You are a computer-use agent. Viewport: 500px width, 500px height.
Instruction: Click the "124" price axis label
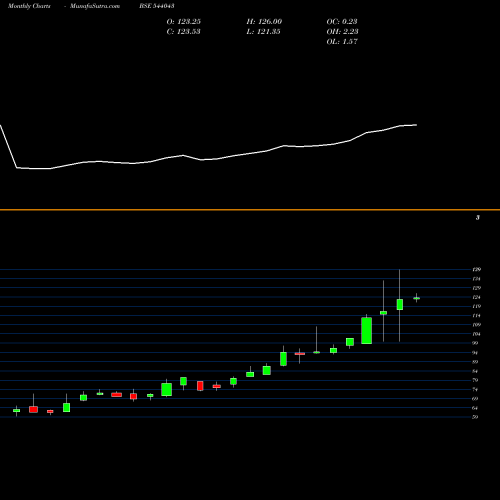[x=476, y=297]
